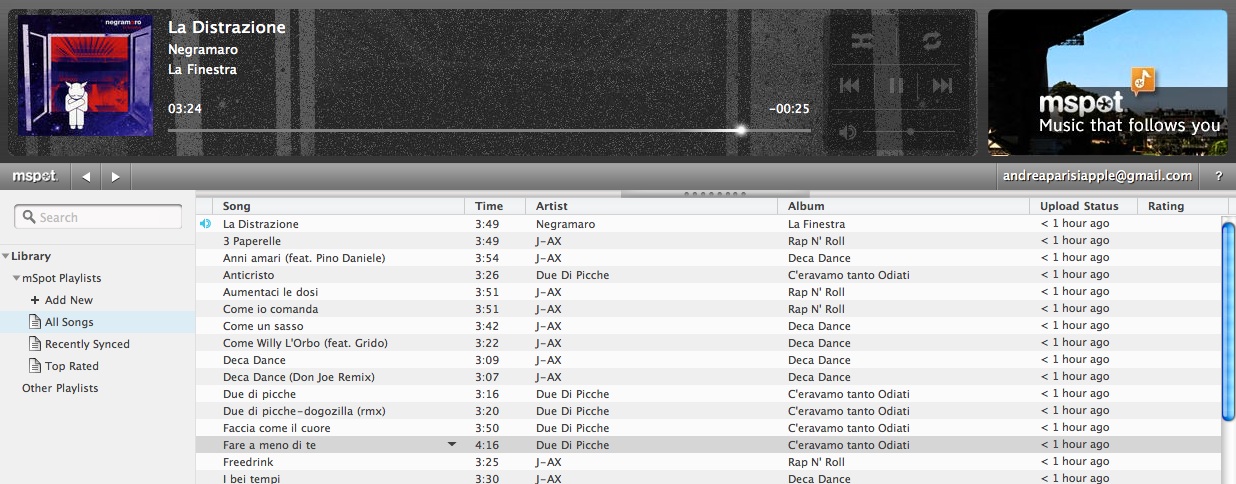1236x484 pixels.
Task: Click the La Finestra album cell in the list
Action: (816, 224)
